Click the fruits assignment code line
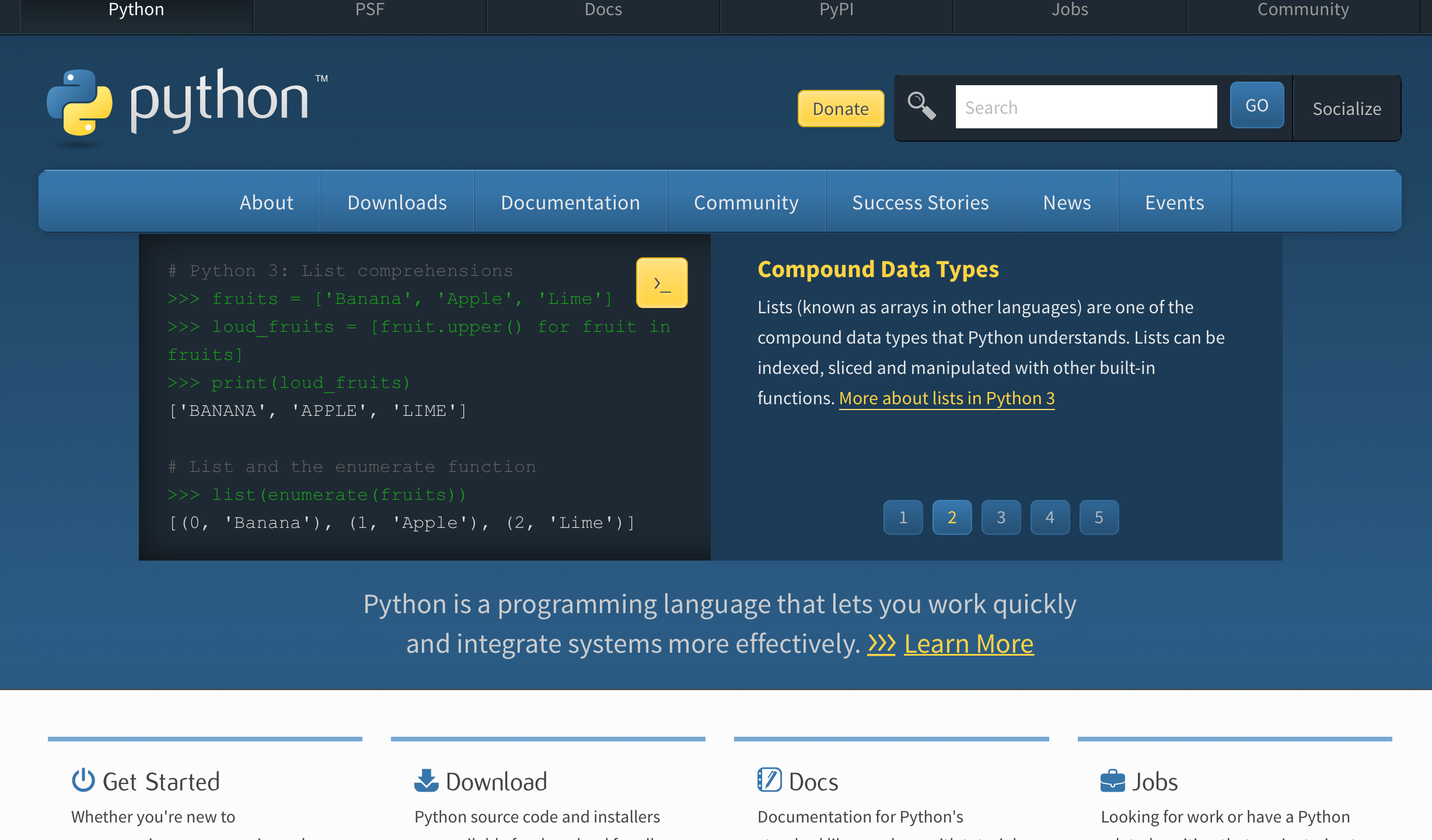The height and width of the screenshot is (840, 1432). pos(390,299)
